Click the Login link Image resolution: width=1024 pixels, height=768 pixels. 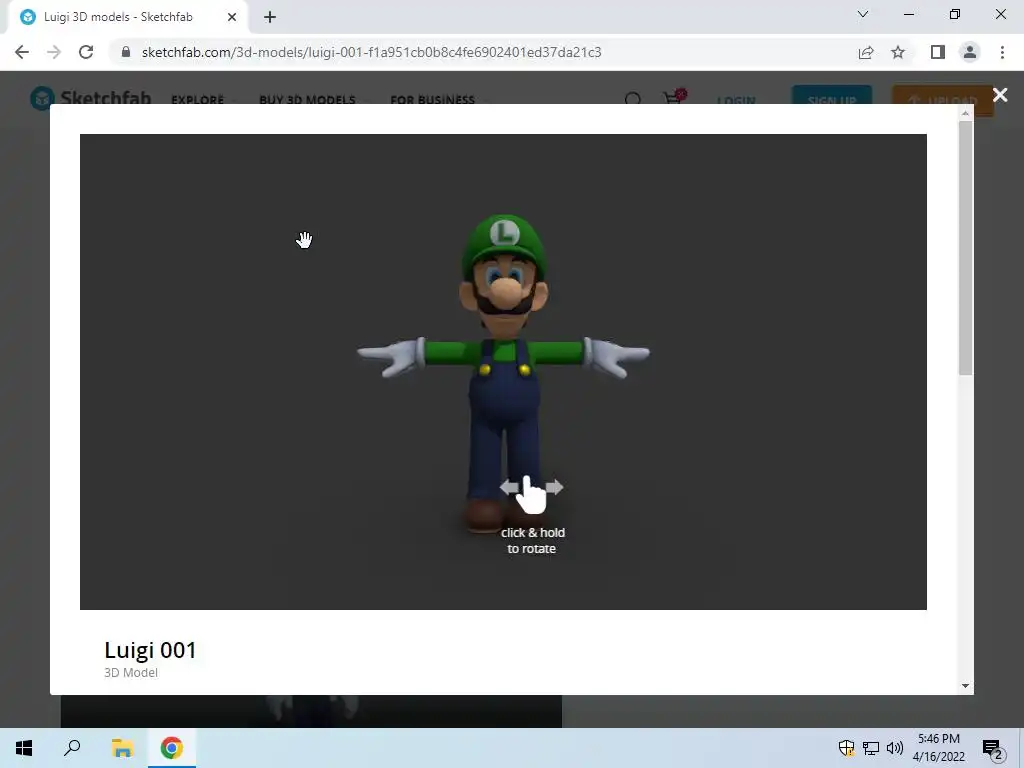[x=736, y=101]
